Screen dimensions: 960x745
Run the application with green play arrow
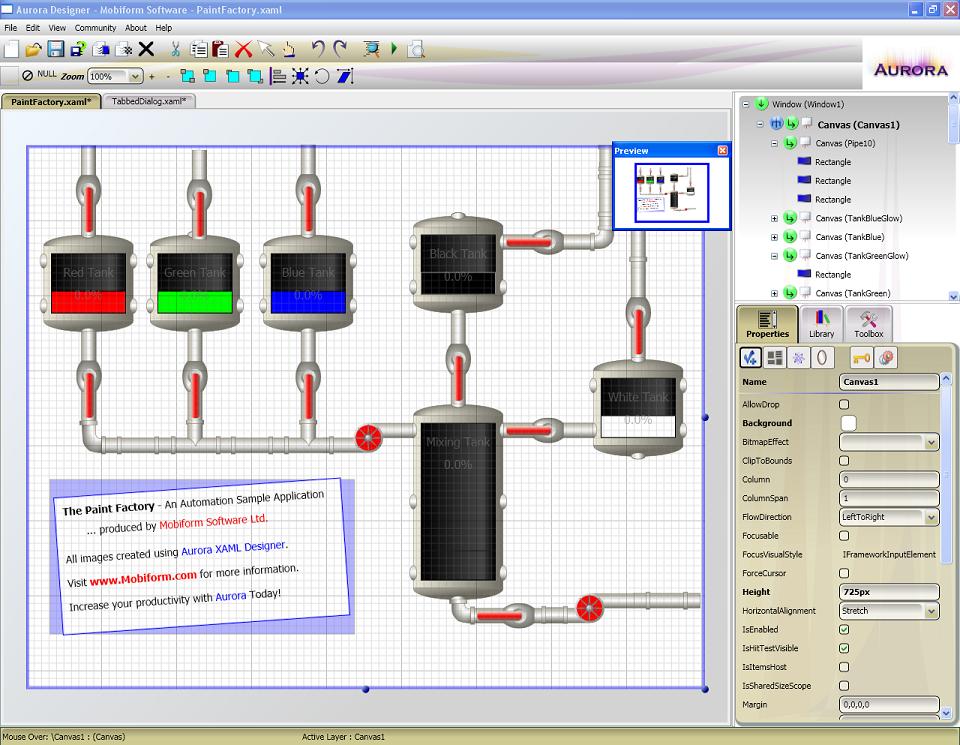(394, 49)
